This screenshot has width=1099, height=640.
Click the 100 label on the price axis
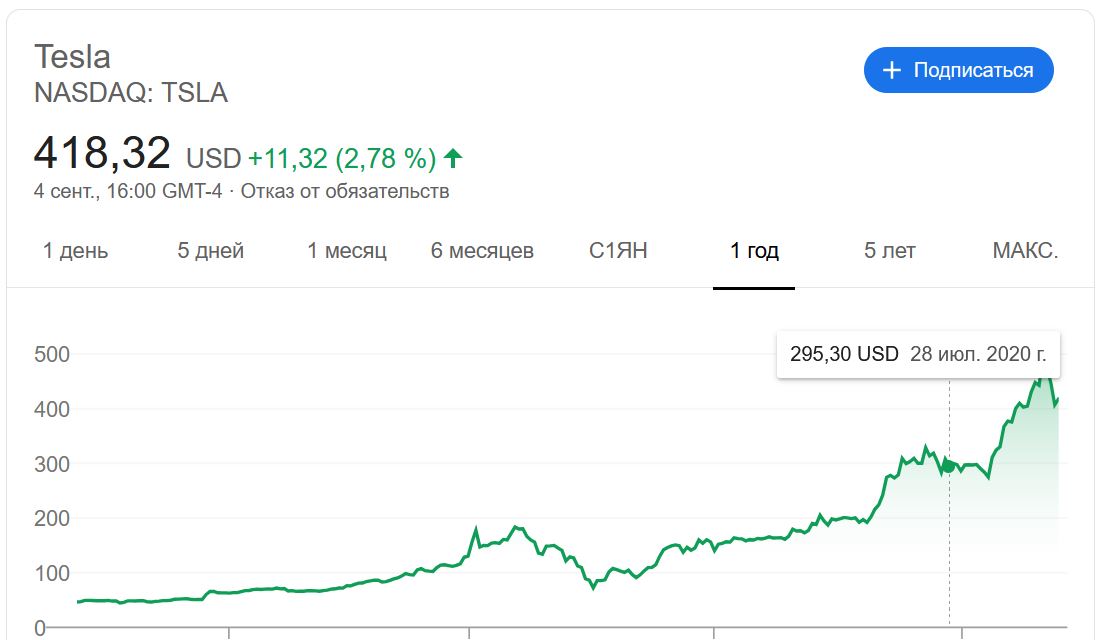(51, 573)
